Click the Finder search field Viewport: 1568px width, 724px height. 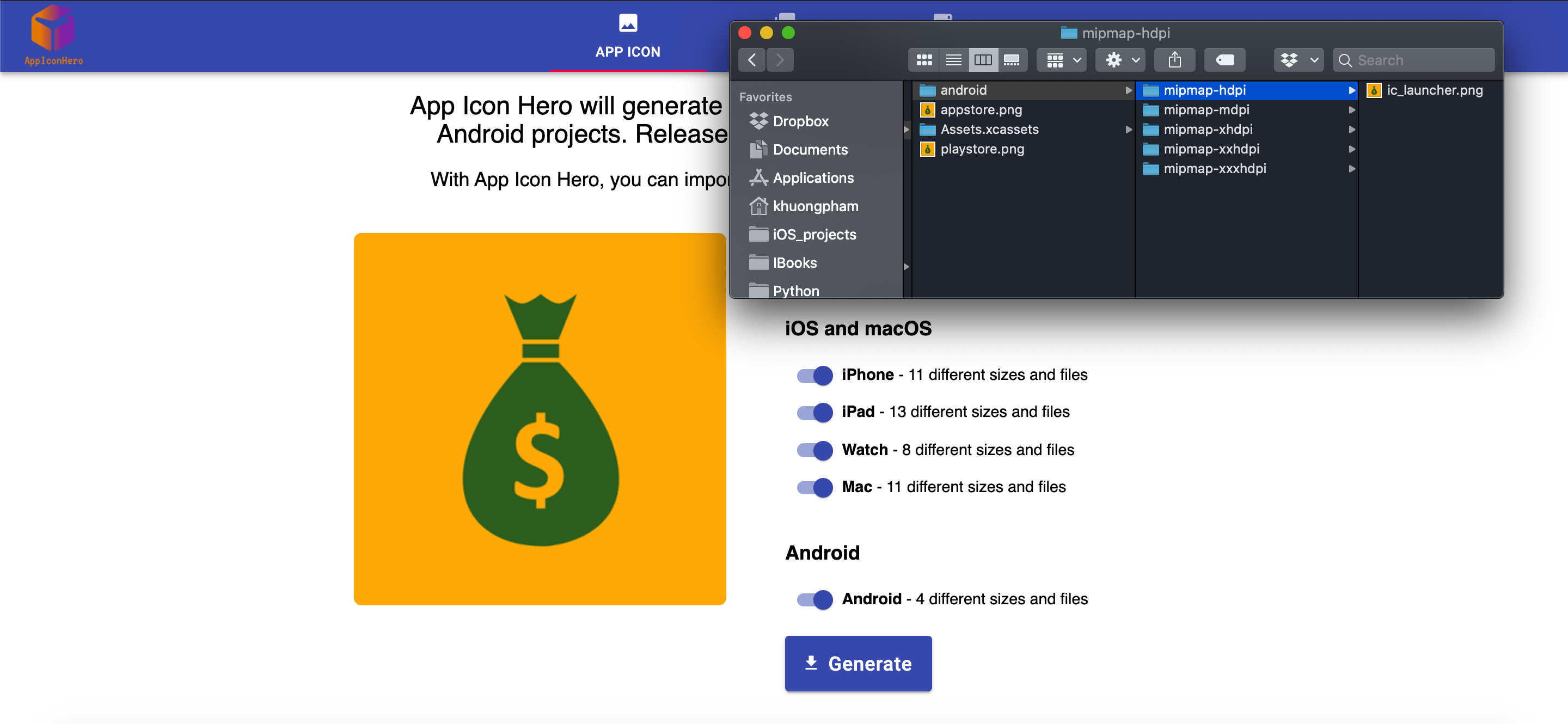click(1413, 60)
